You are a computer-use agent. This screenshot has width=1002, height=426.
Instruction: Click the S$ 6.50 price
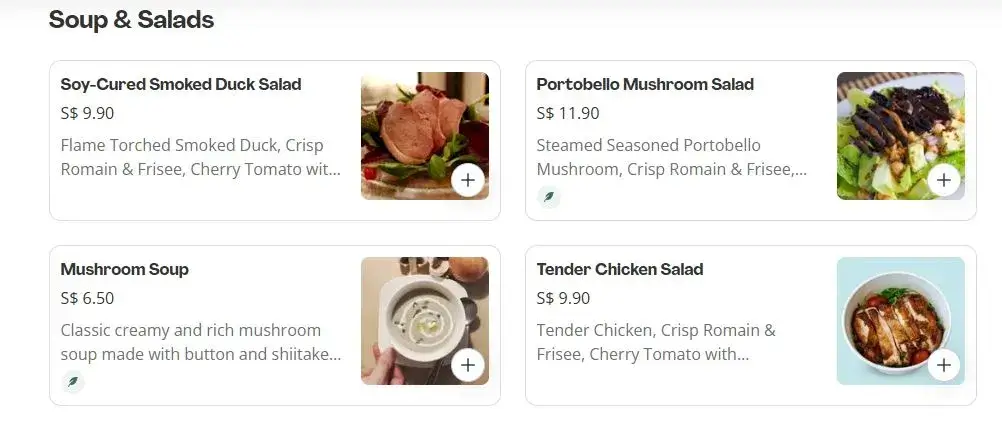coord(88,298)
